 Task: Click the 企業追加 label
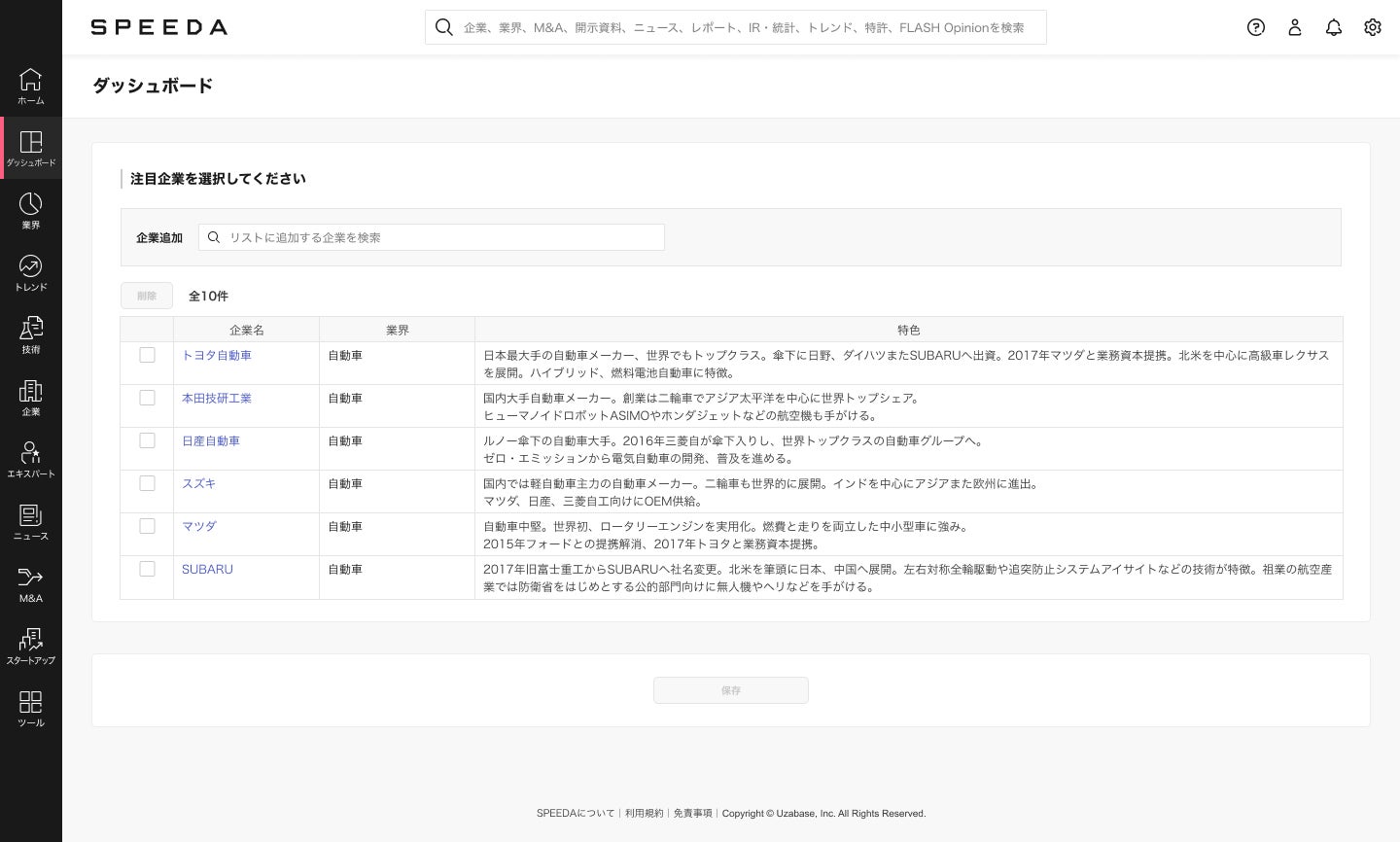click(159, 237)
